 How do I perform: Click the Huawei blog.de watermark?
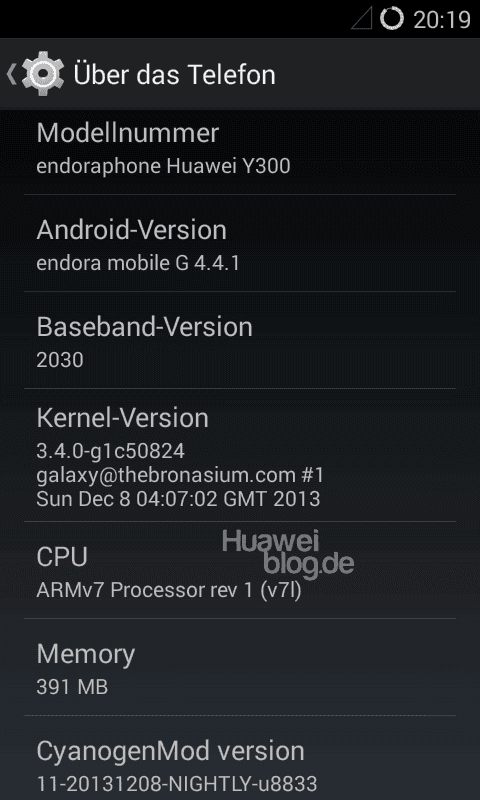pos(288,554)
